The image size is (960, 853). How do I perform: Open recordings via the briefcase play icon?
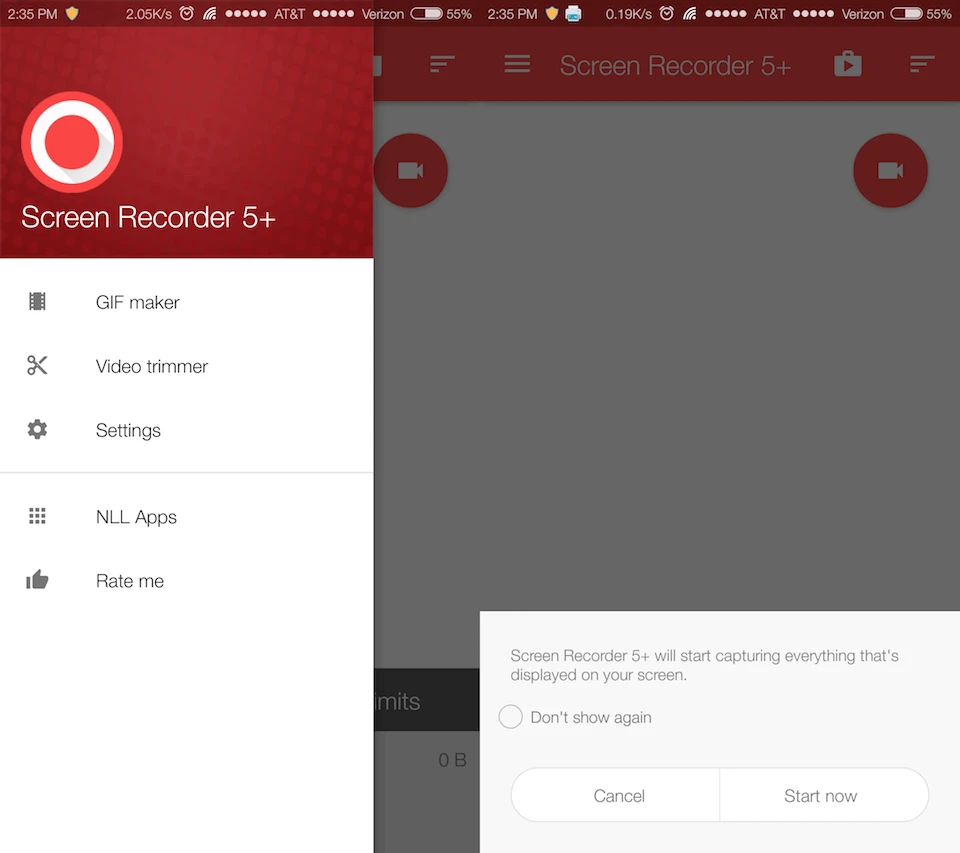pyautogui.click(x=848, y=64)
